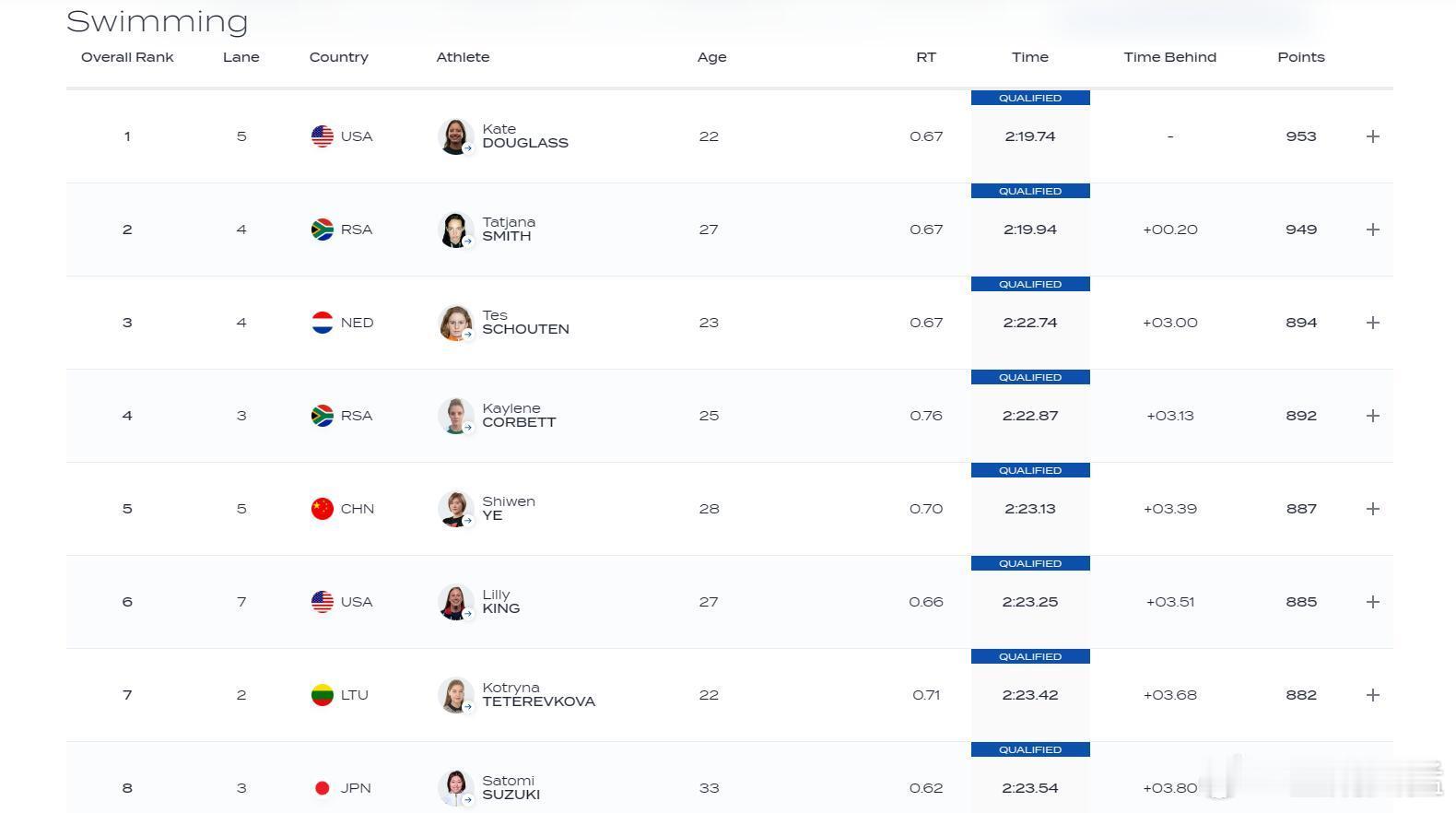Expand Tes Schouten result details

(1372, 323)
